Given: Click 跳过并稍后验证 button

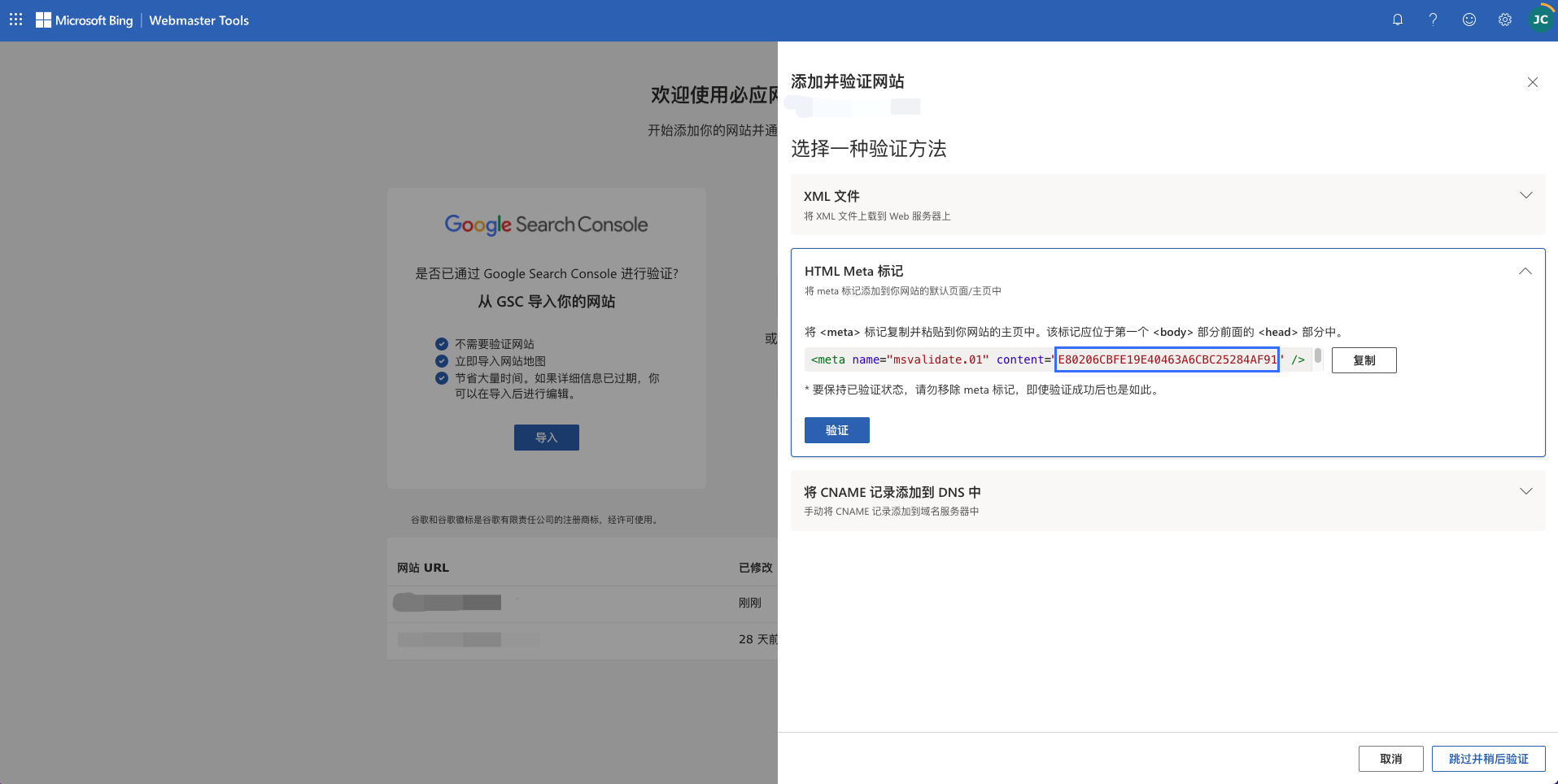Looking at the screenshot, I should click(x=1489, y=759).
